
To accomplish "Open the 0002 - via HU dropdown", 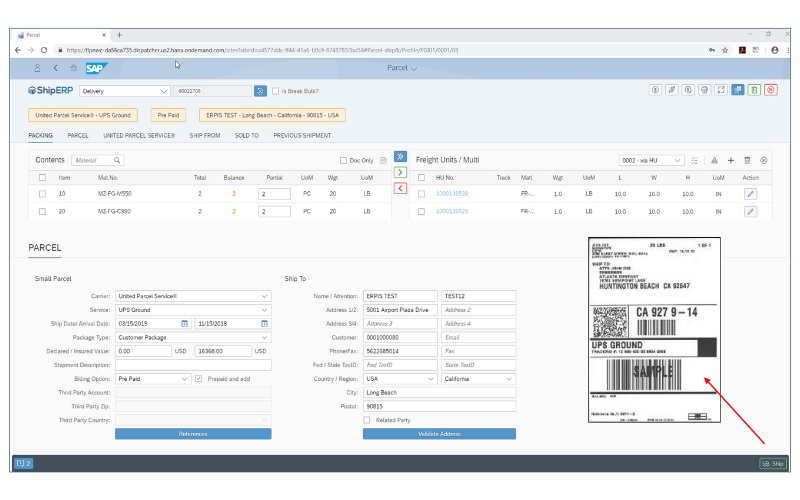I will pos(651,160).
